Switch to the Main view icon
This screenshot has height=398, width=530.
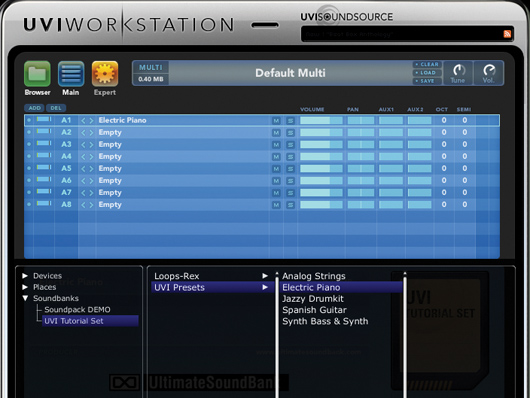[x=71, y=73]
